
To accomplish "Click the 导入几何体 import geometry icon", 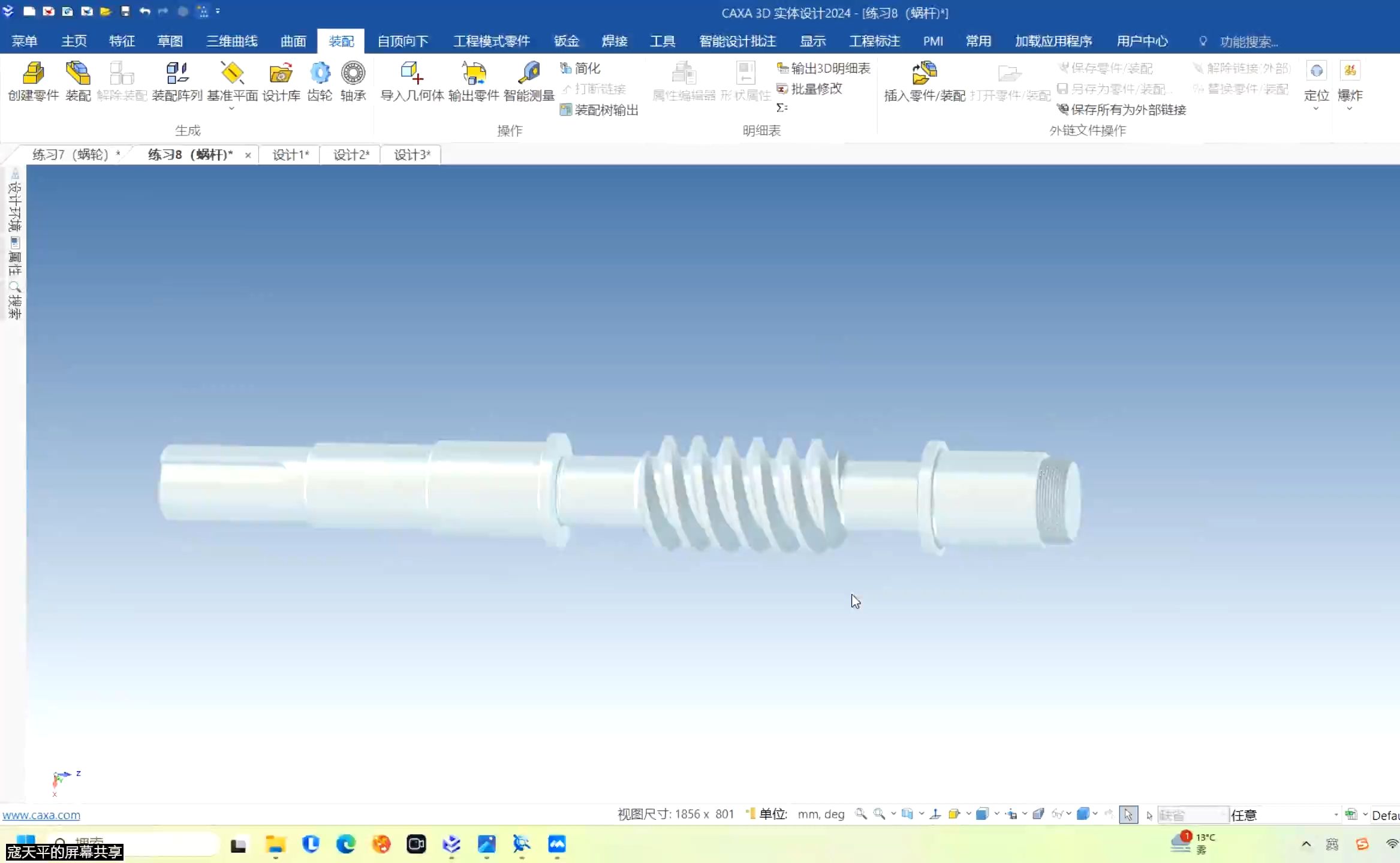I will point(412,74).
